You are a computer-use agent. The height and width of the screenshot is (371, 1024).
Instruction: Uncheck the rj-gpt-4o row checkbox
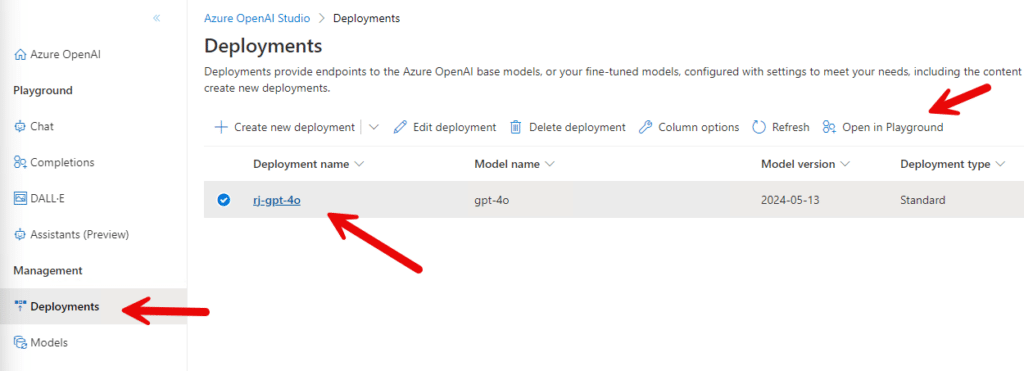click(223, 200)
